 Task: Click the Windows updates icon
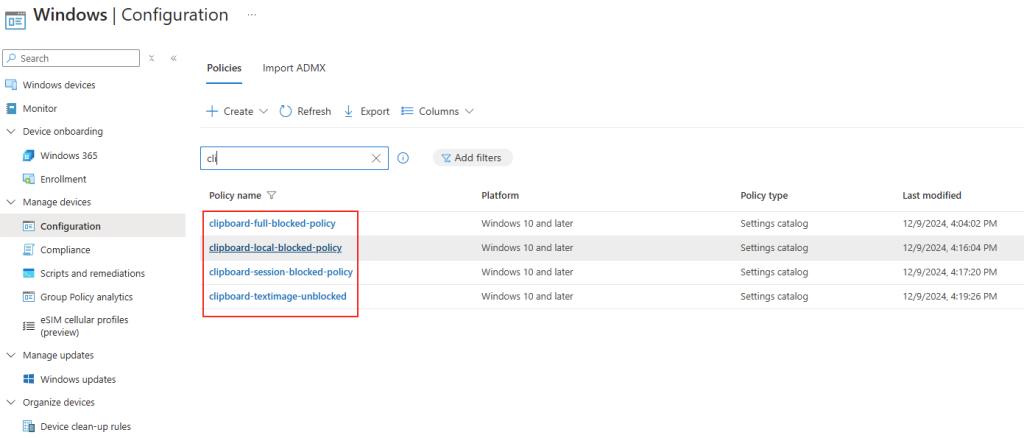(28, 379)
